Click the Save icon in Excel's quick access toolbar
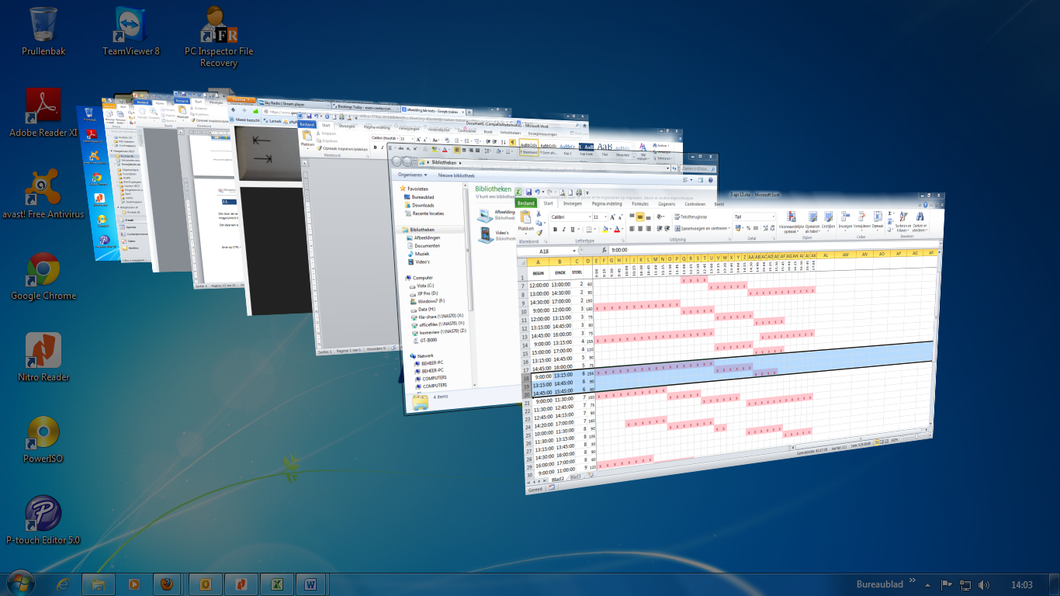1060x596 pixels. (529, 192)
